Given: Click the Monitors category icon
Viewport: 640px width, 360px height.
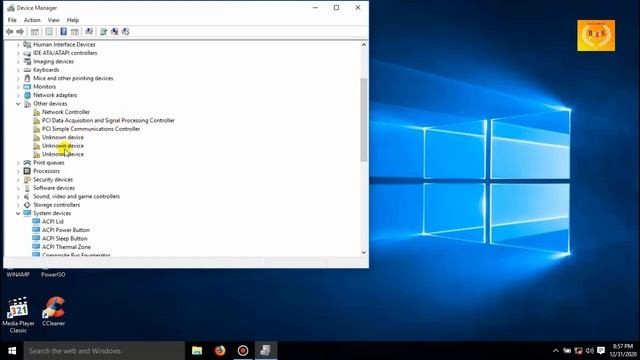Looking at the screenshot, I should coord(27,87).
